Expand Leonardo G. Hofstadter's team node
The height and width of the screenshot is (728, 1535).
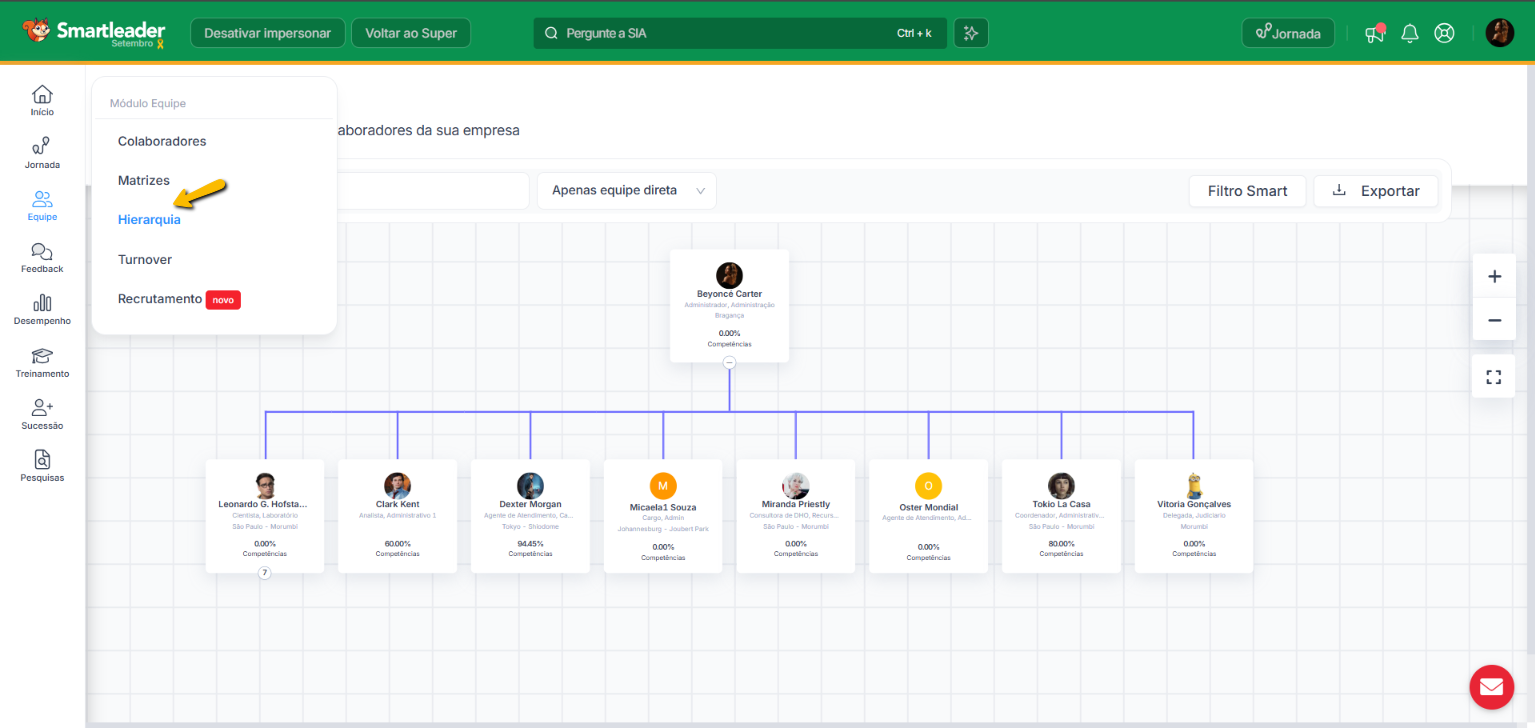point(265,573)
